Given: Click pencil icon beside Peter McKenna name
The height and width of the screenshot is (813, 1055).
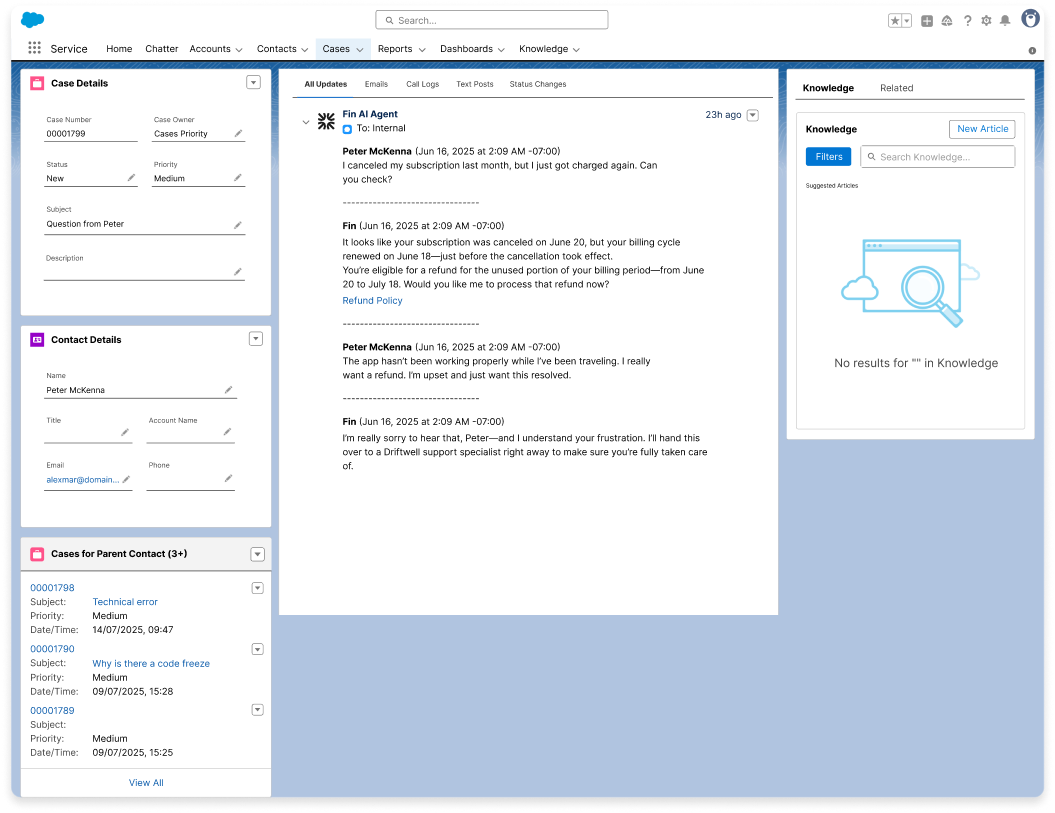Looking at the screenshot, I should point(228,390).
